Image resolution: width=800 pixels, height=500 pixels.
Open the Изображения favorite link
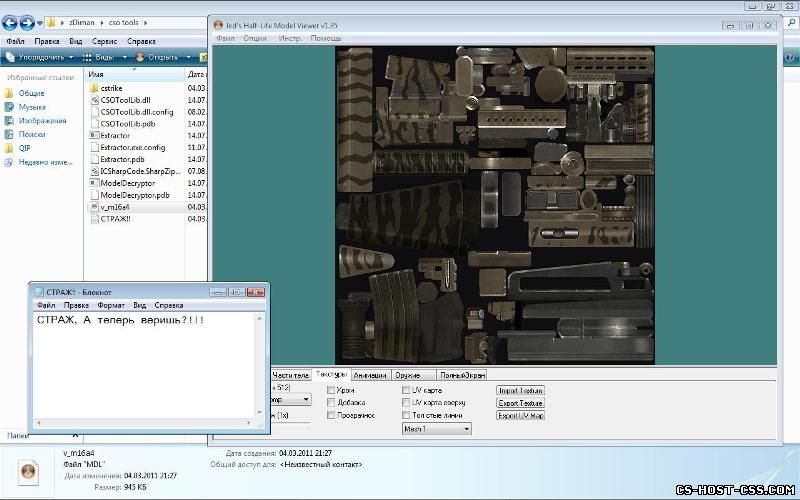42,121
